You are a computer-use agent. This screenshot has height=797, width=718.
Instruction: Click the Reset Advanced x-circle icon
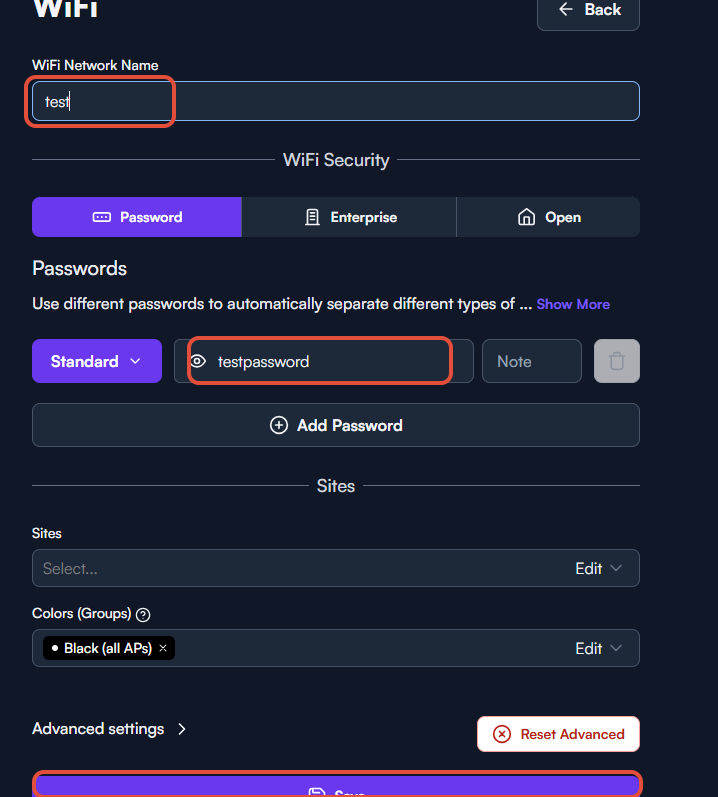coord(502,734)
